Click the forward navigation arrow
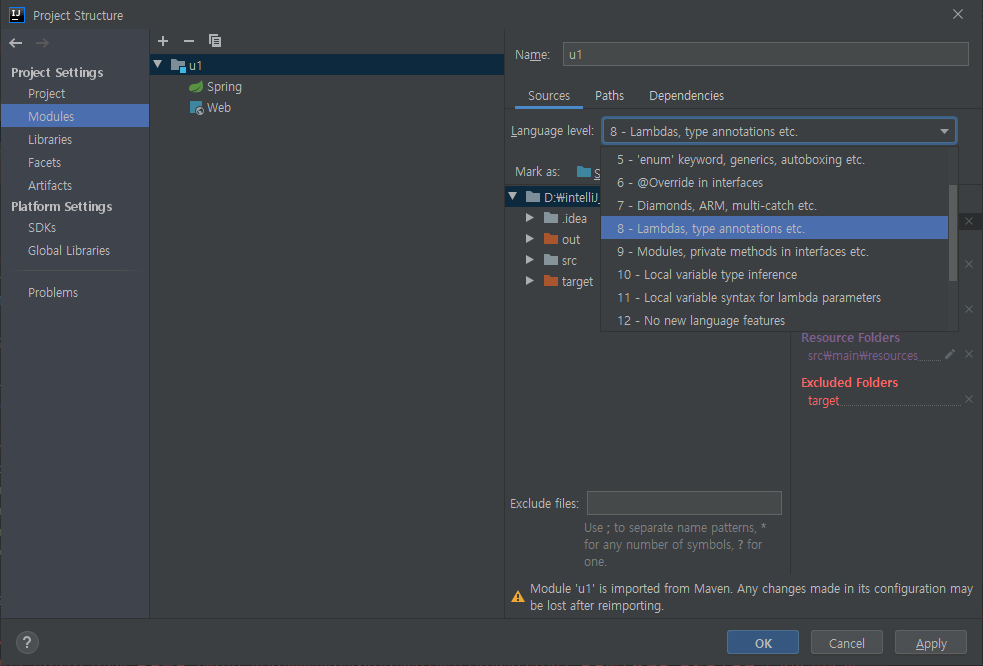Screen dimensions: 983x666 click(42, 43)
